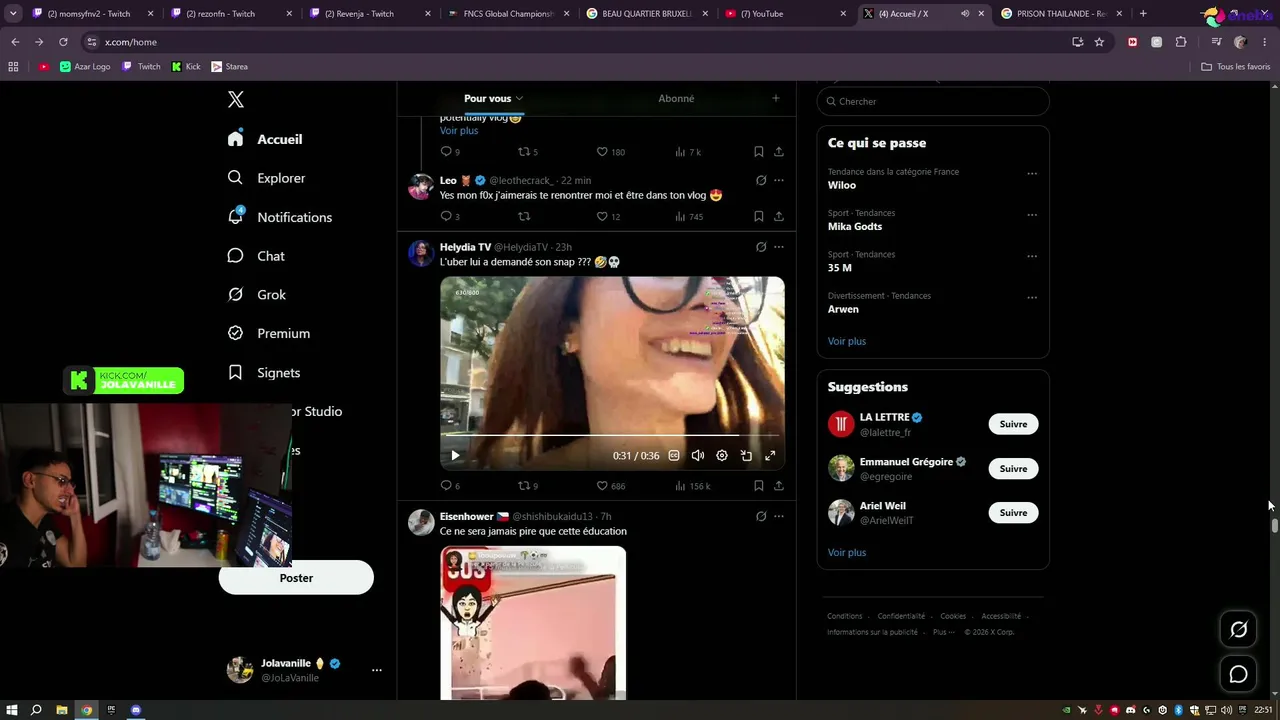
Task: Open the Accueil home page in X sidebar
Action: pos(265,139)
